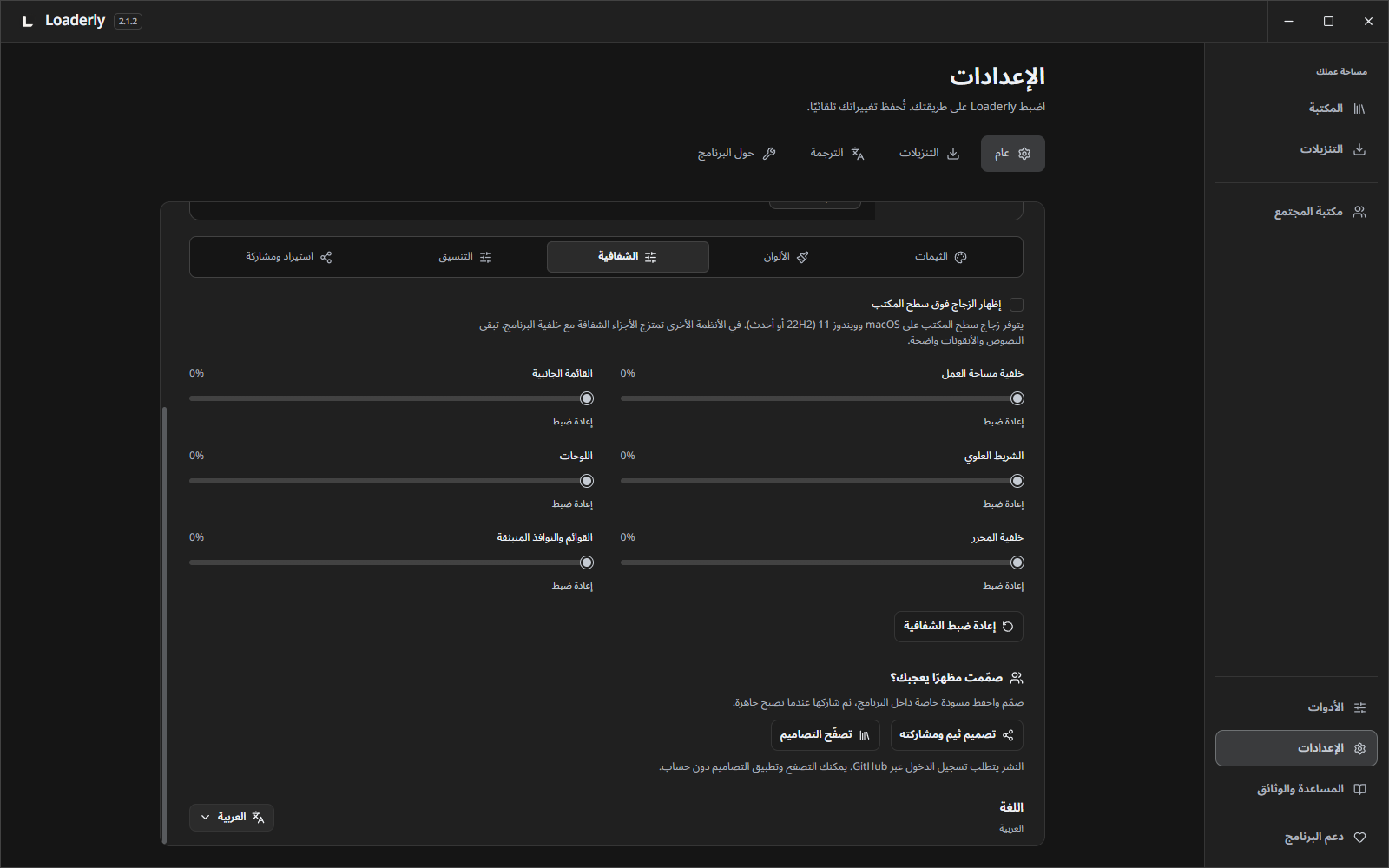The height and width of the screenshot is (868, 1389).
Task: Switch to the عام settings tab
Action: (1012, 154)
